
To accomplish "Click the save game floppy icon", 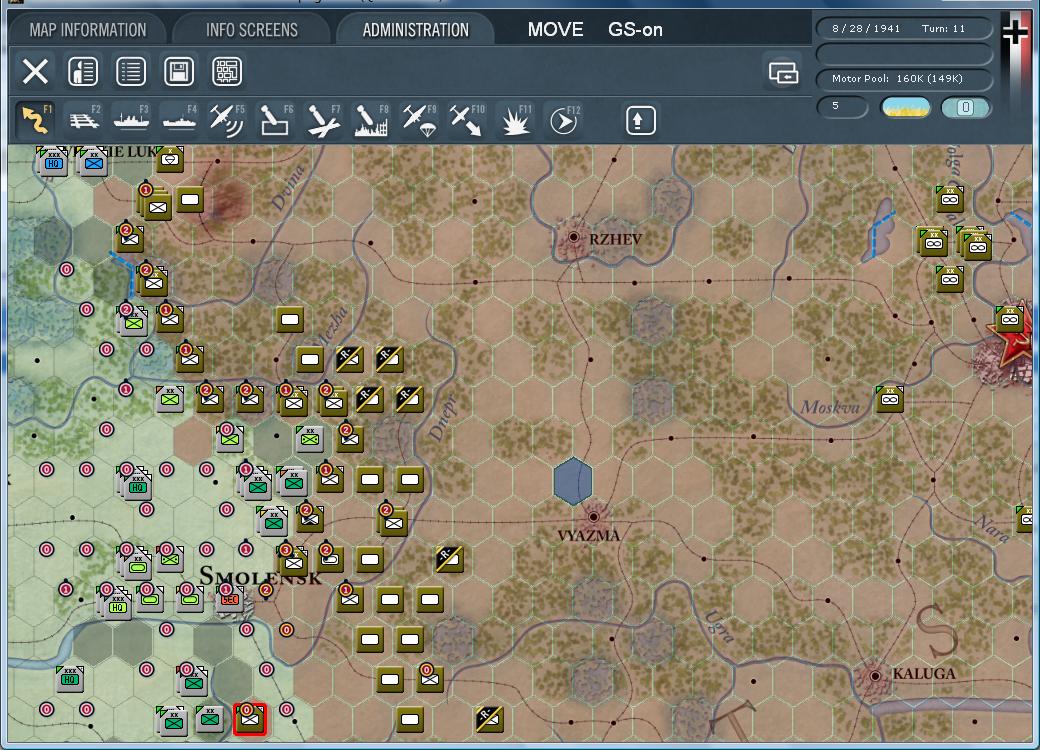I will click(x=179, y=72).
